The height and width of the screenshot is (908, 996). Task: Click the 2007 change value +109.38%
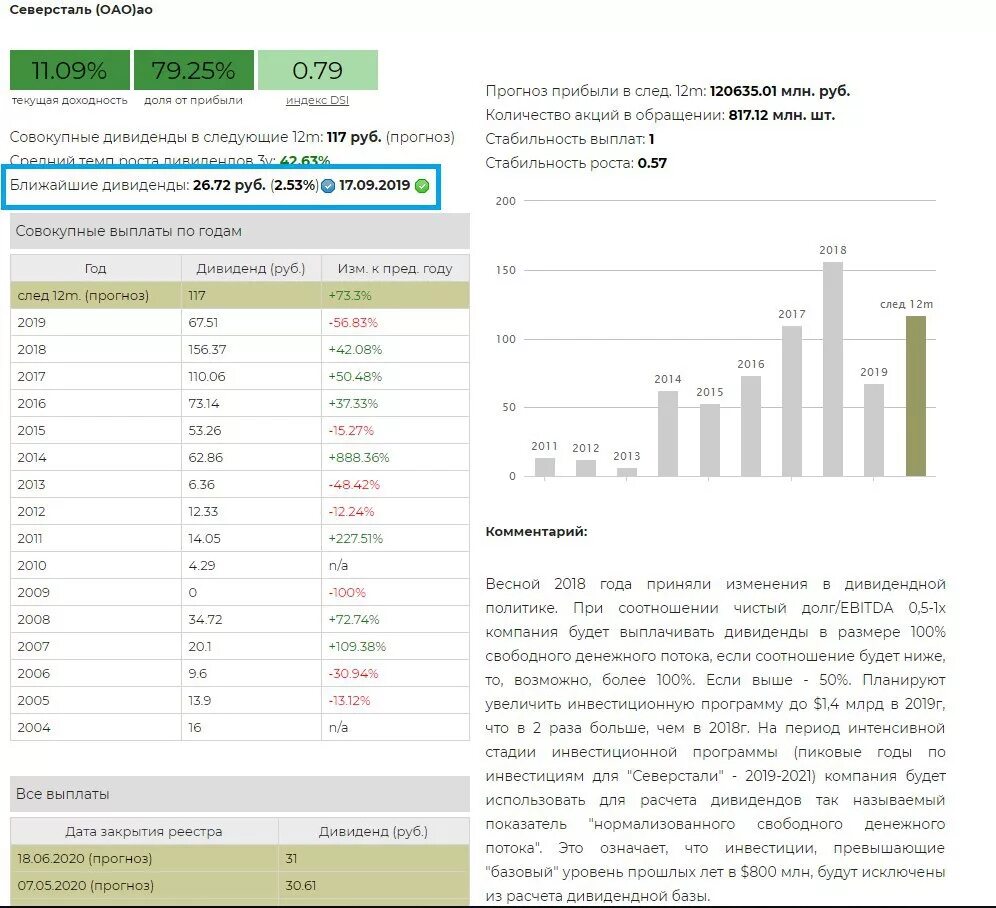(x=357, y=646)
